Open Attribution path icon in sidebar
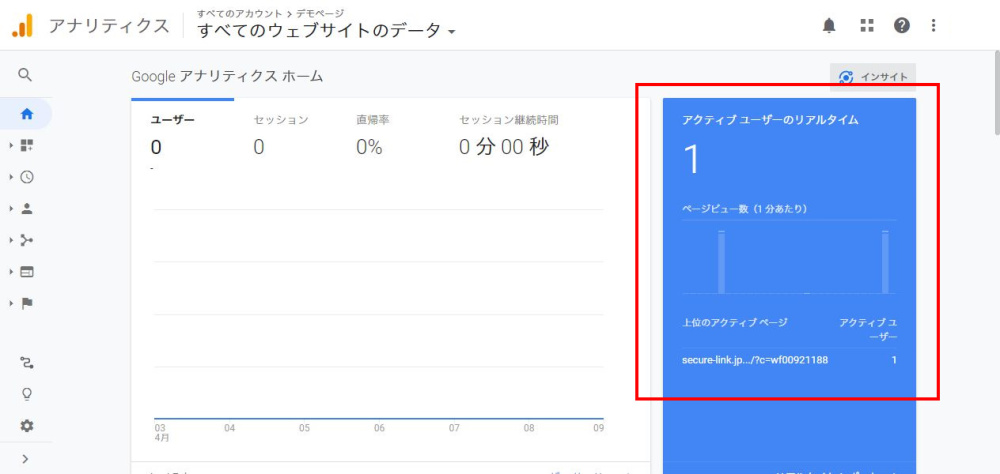1000x474 pixels. pos(27,364)
